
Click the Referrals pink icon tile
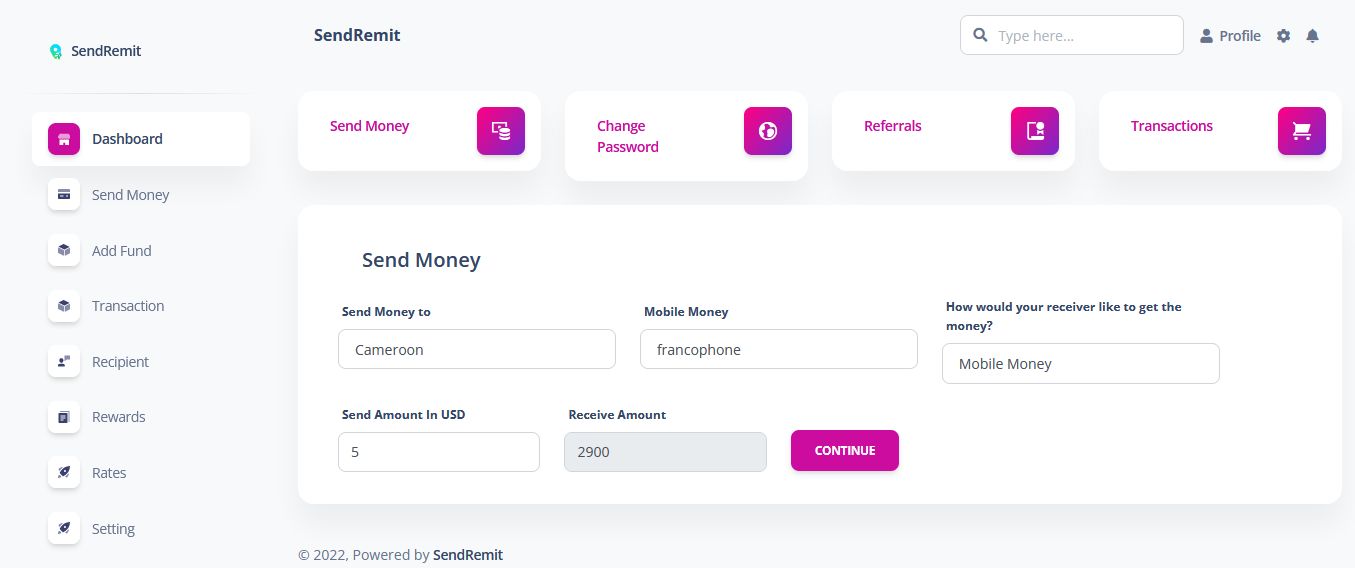point(1035,131)
